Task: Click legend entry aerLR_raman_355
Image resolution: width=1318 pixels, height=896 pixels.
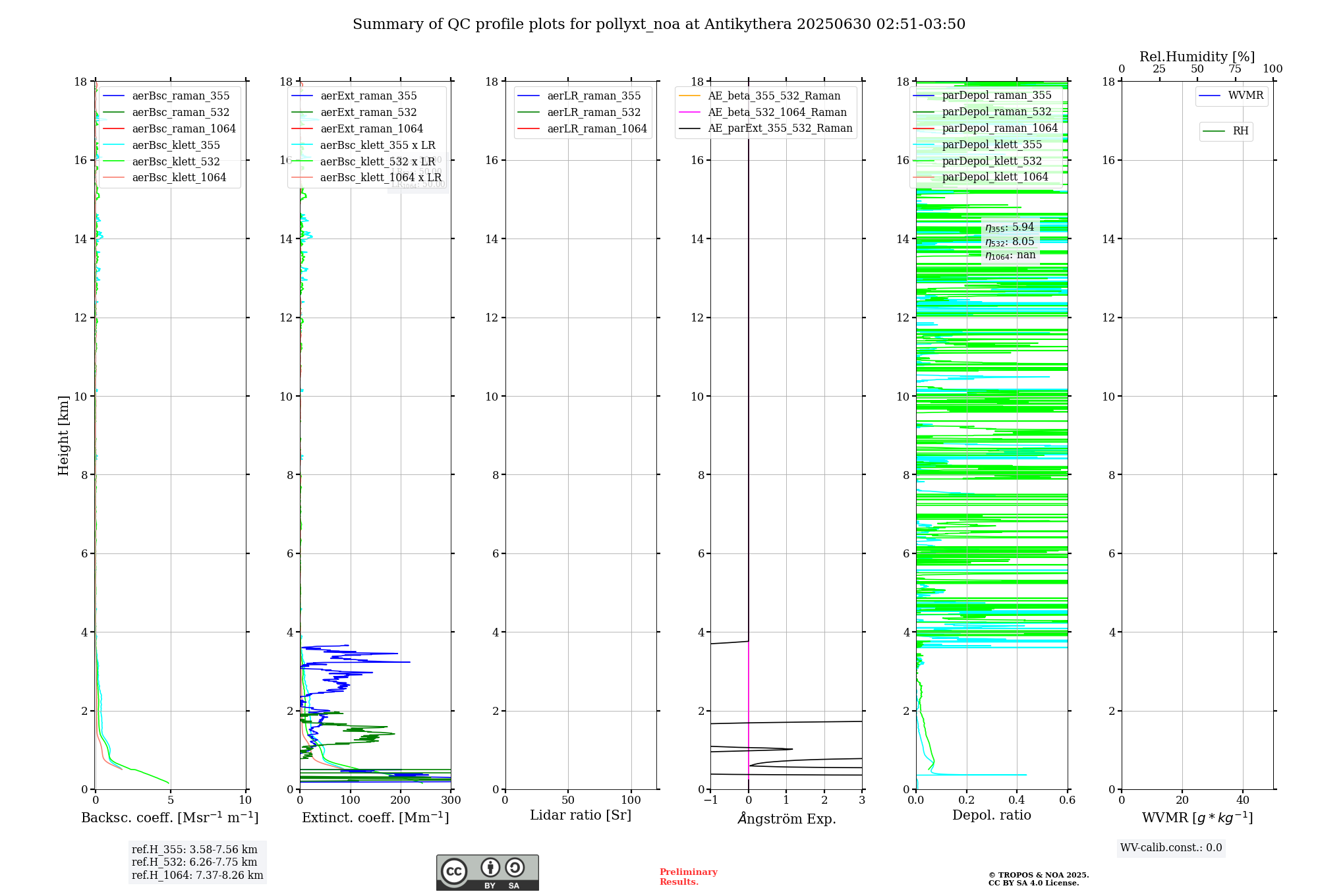Action: click(594, 96)
